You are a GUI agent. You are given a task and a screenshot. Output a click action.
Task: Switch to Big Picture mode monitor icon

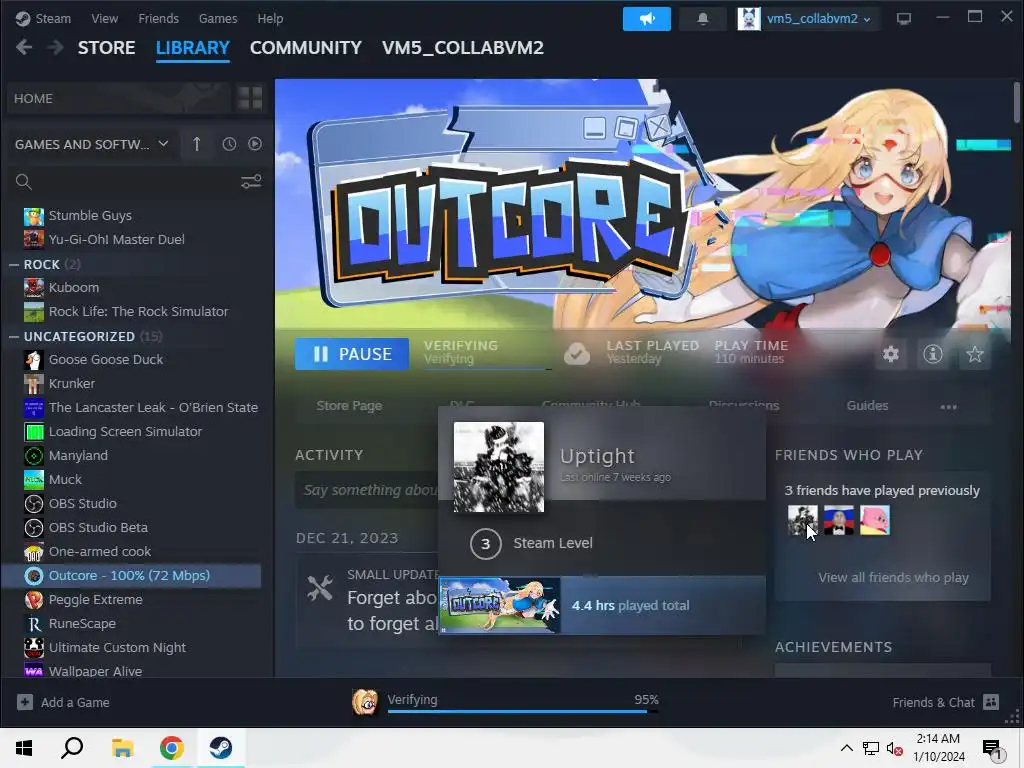tap(904, 19)
